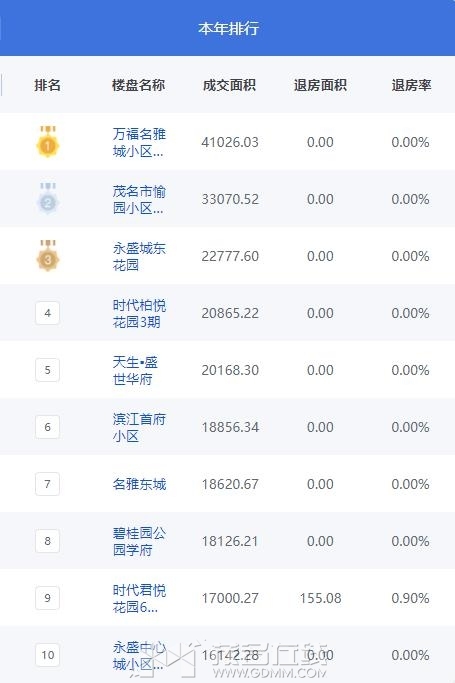The image size is (455, 683).
Task: Click the gold medal rank 1 icon
Action: click(48, 142)
